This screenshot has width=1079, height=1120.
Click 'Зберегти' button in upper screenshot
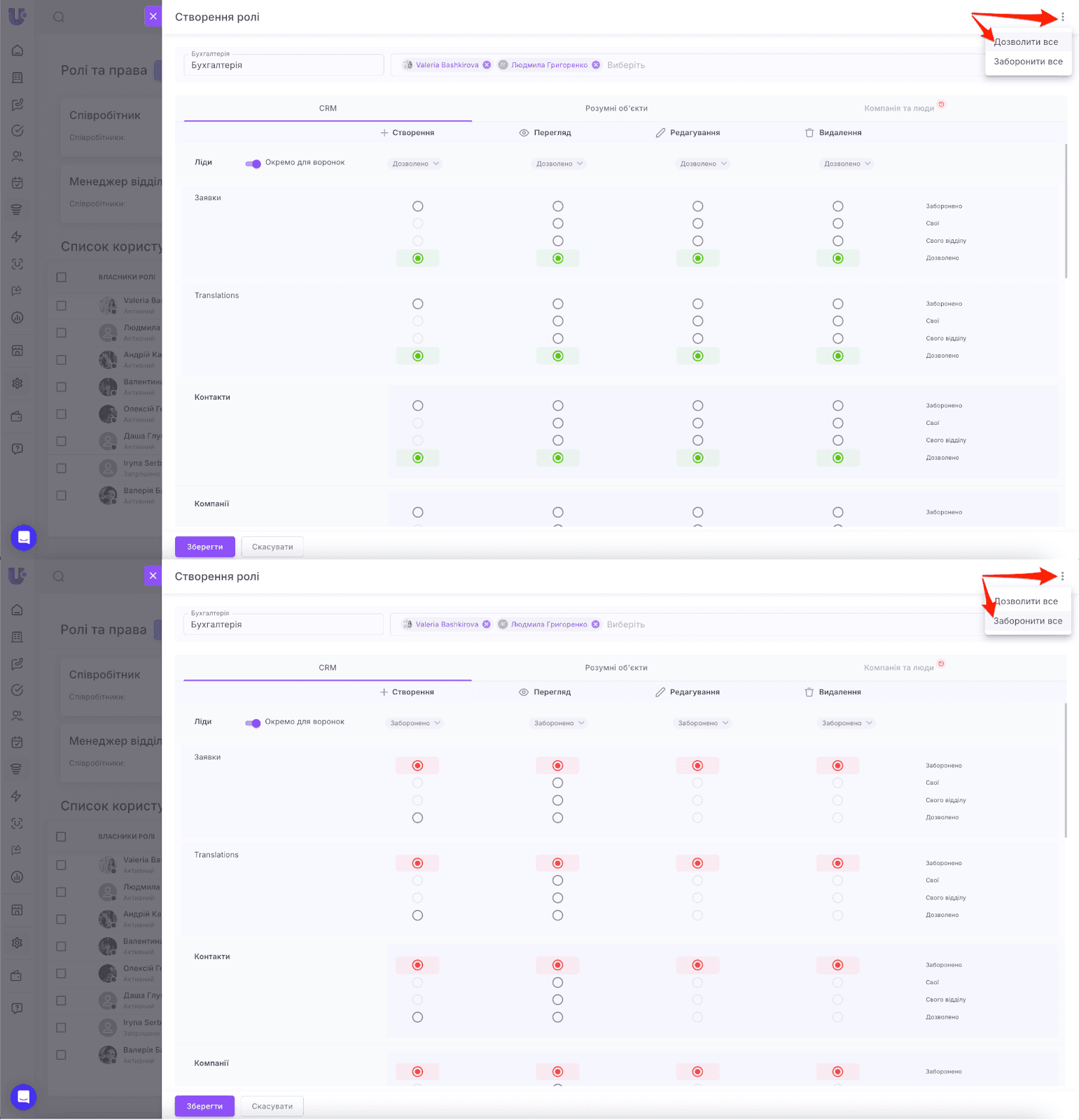point(205,547)
